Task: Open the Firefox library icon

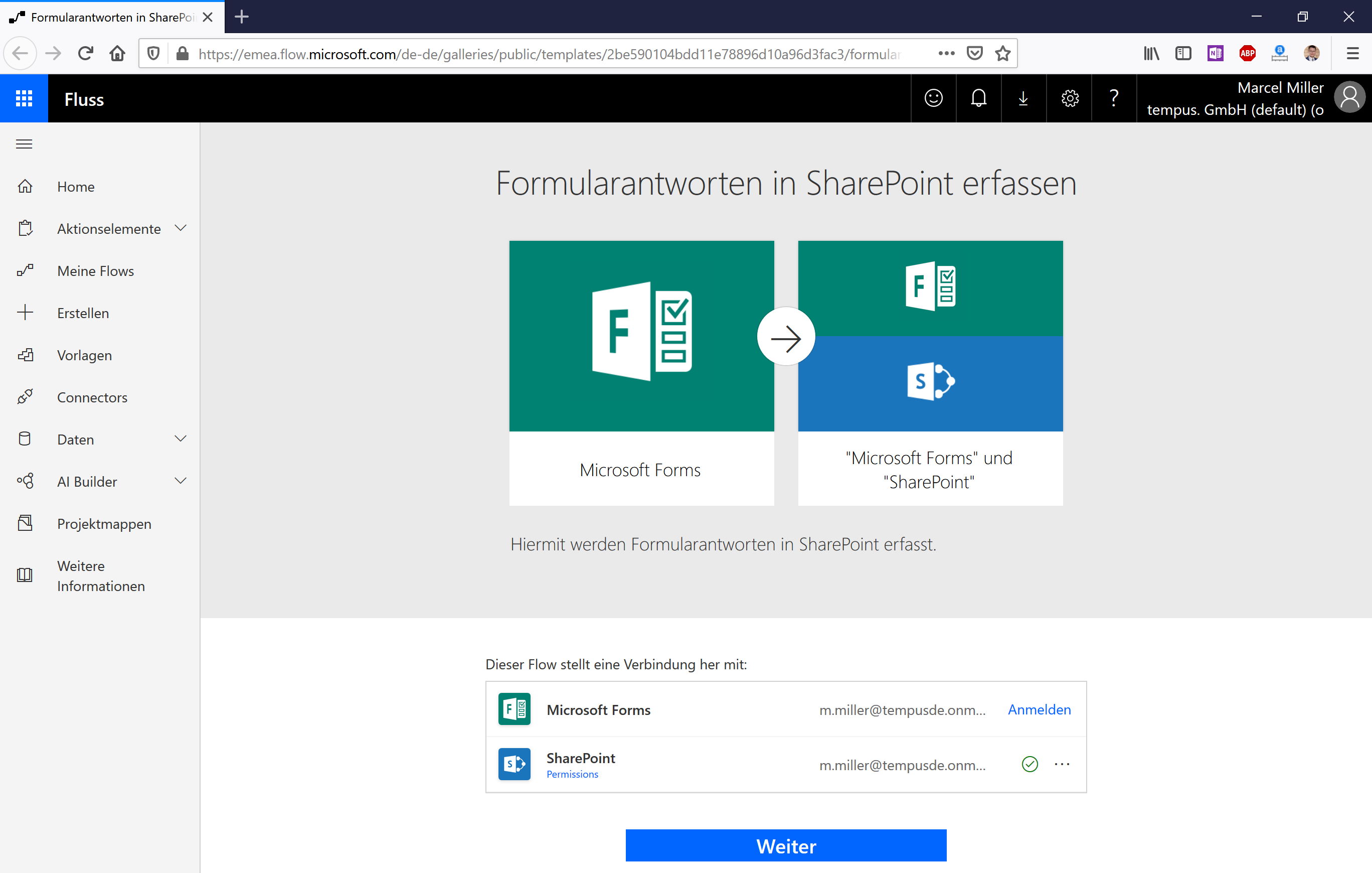Action: pos(1151,54)
